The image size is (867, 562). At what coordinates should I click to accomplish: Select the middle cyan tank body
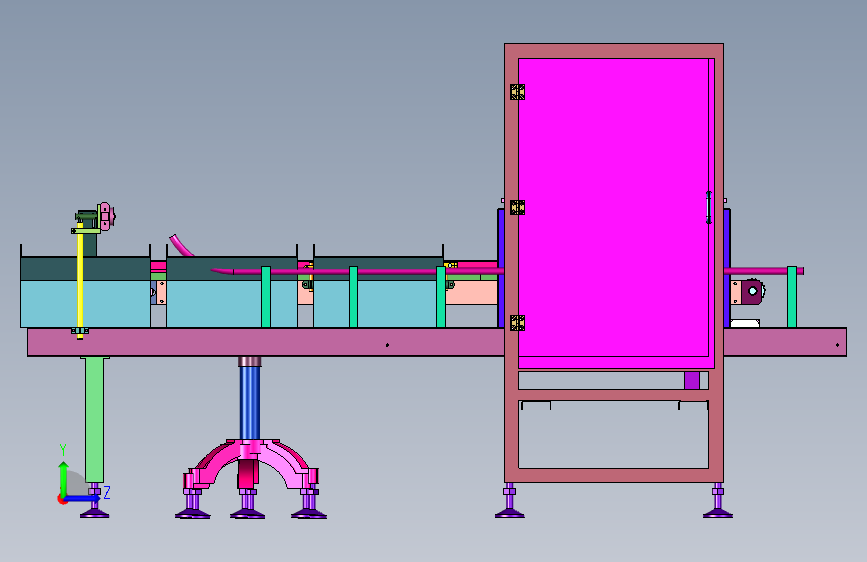(232, 304)
